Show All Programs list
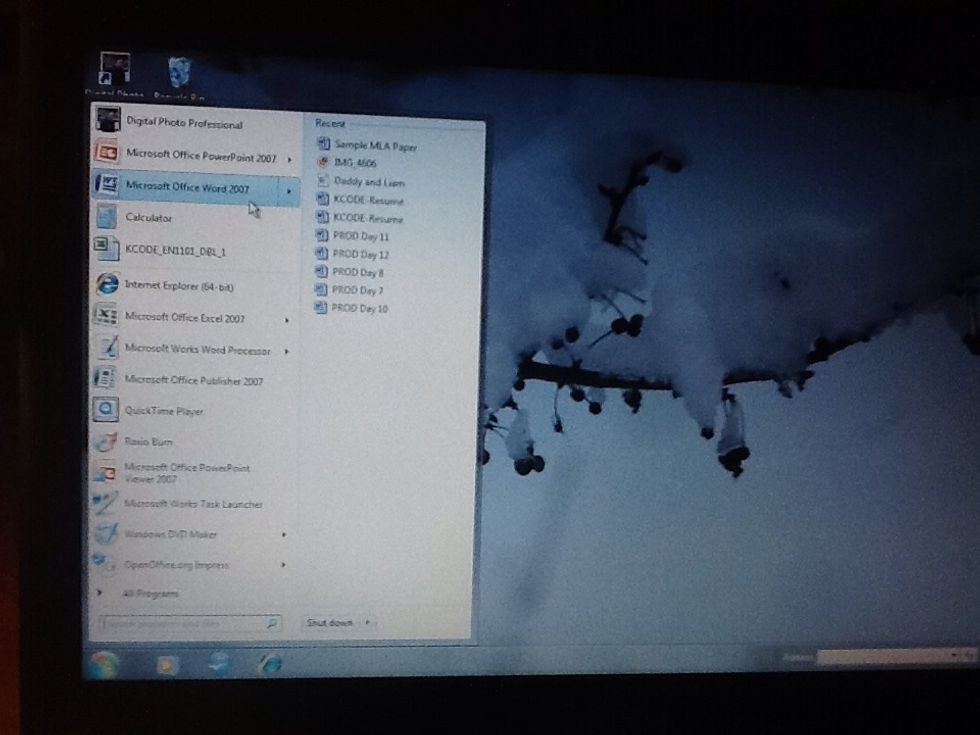The height and width of the screenshot is (735, 980). [149, 594]
